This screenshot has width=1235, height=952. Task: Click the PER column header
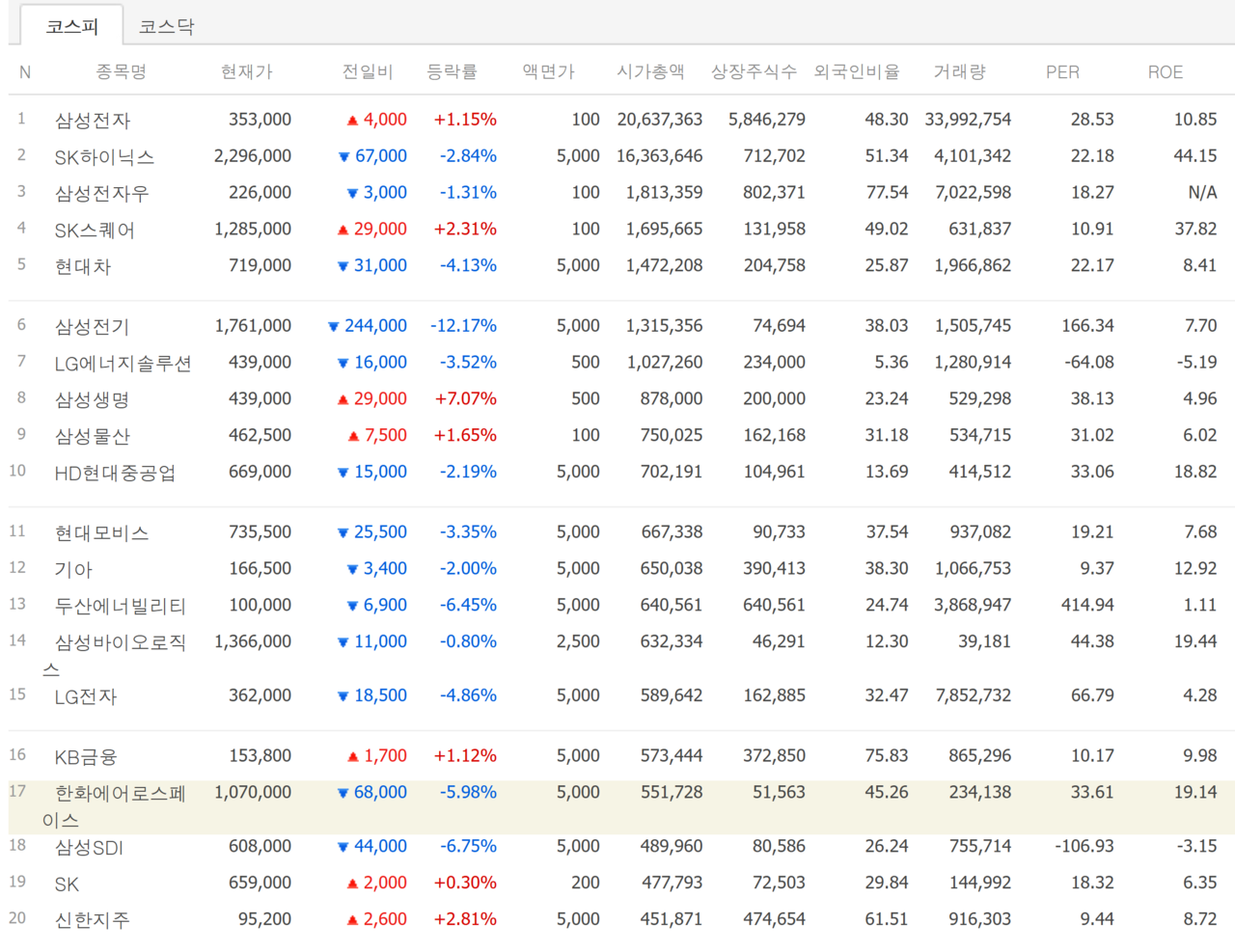coord(1062,72)
